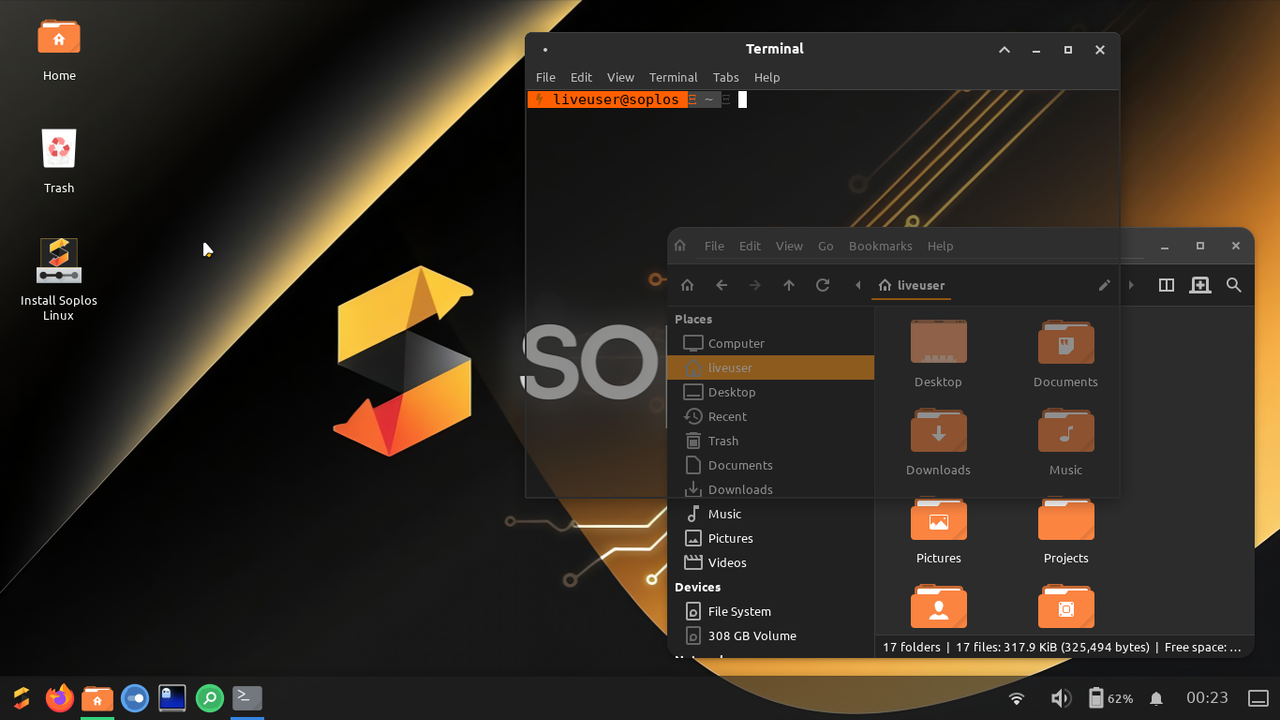Viewport: 1280px width, 720px height.
Task: Open the Tabs menu in the Terminal window
Action: (726, 77)
